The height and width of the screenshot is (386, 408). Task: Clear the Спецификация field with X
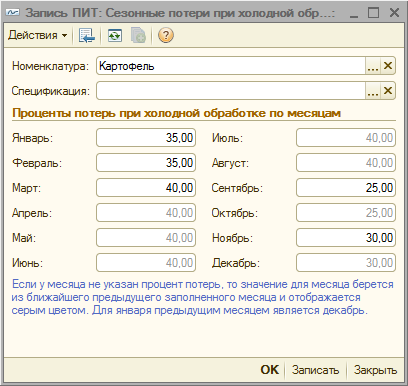[388, 91]
